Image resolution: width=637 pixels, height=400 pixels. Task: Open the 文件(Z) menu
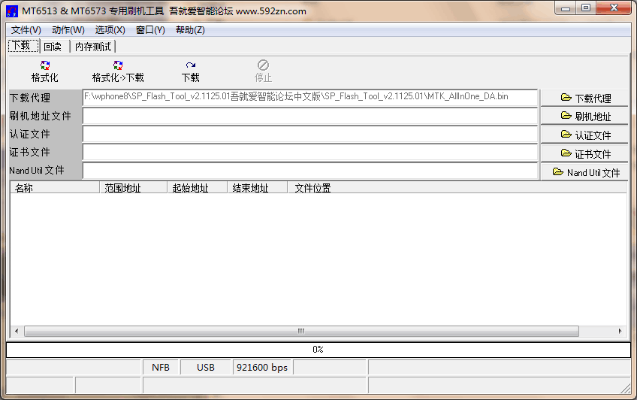25,30
